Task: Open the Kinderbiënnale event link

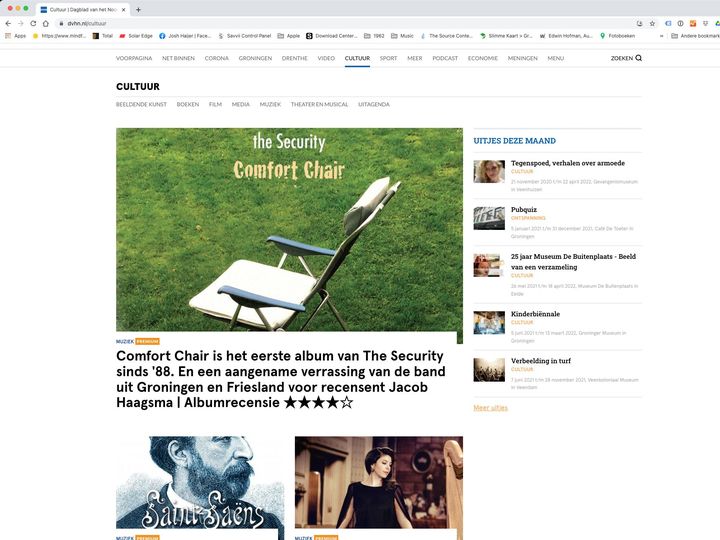Action: (x=535, y=314)
